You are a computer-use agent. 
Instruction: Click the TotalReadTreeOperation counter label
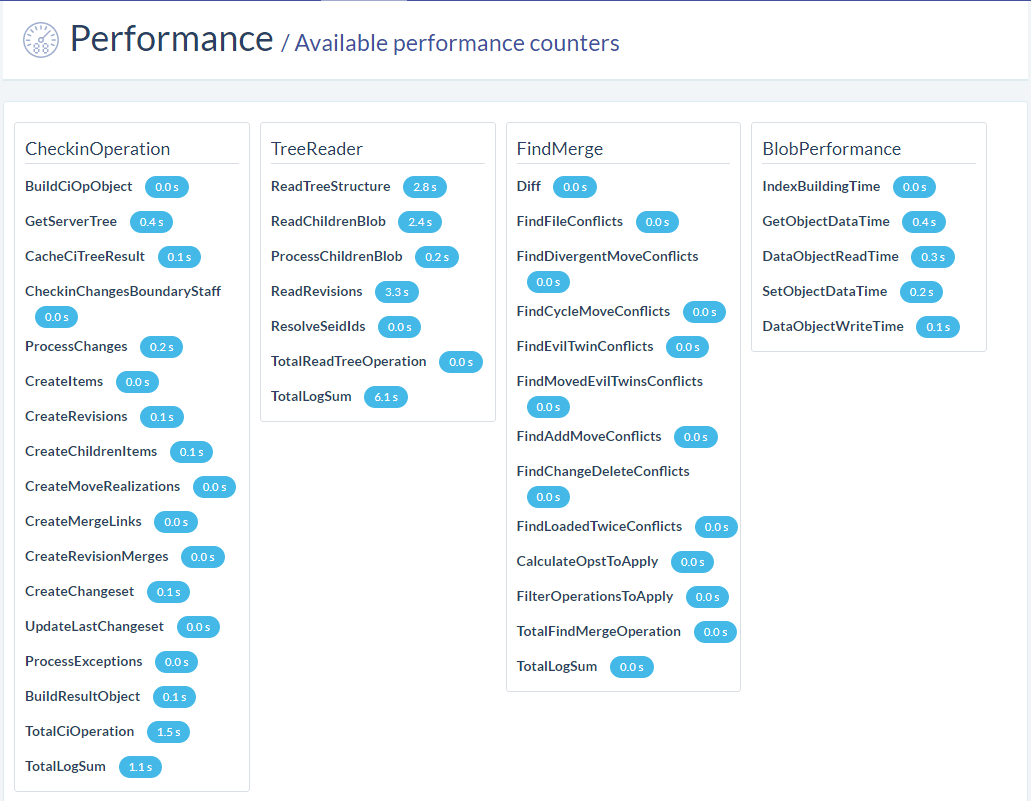348,361
